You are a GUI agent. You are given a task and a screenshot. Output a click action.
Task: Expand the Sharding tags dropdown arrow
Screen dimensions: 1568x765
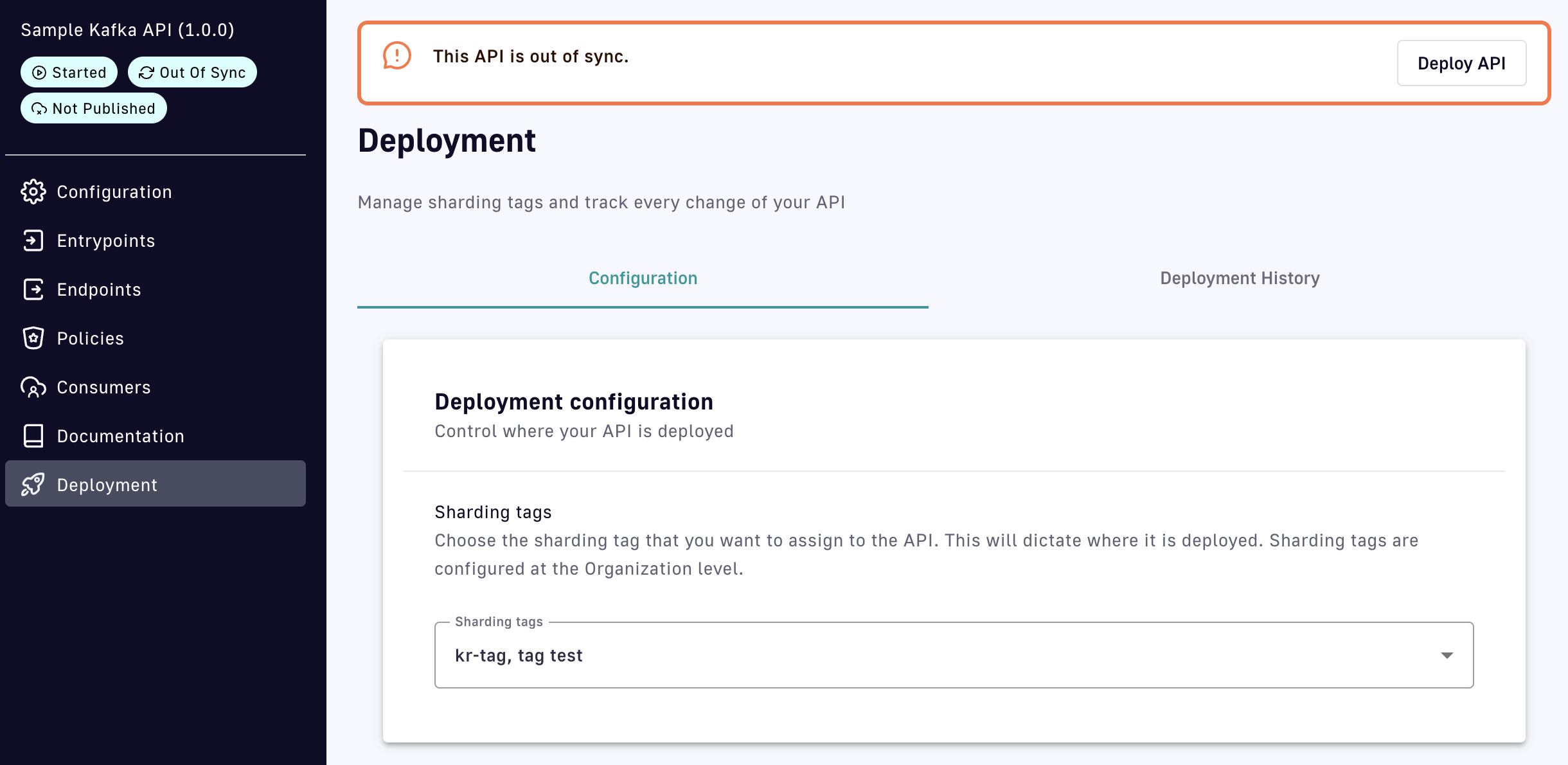coord(1447,655)
